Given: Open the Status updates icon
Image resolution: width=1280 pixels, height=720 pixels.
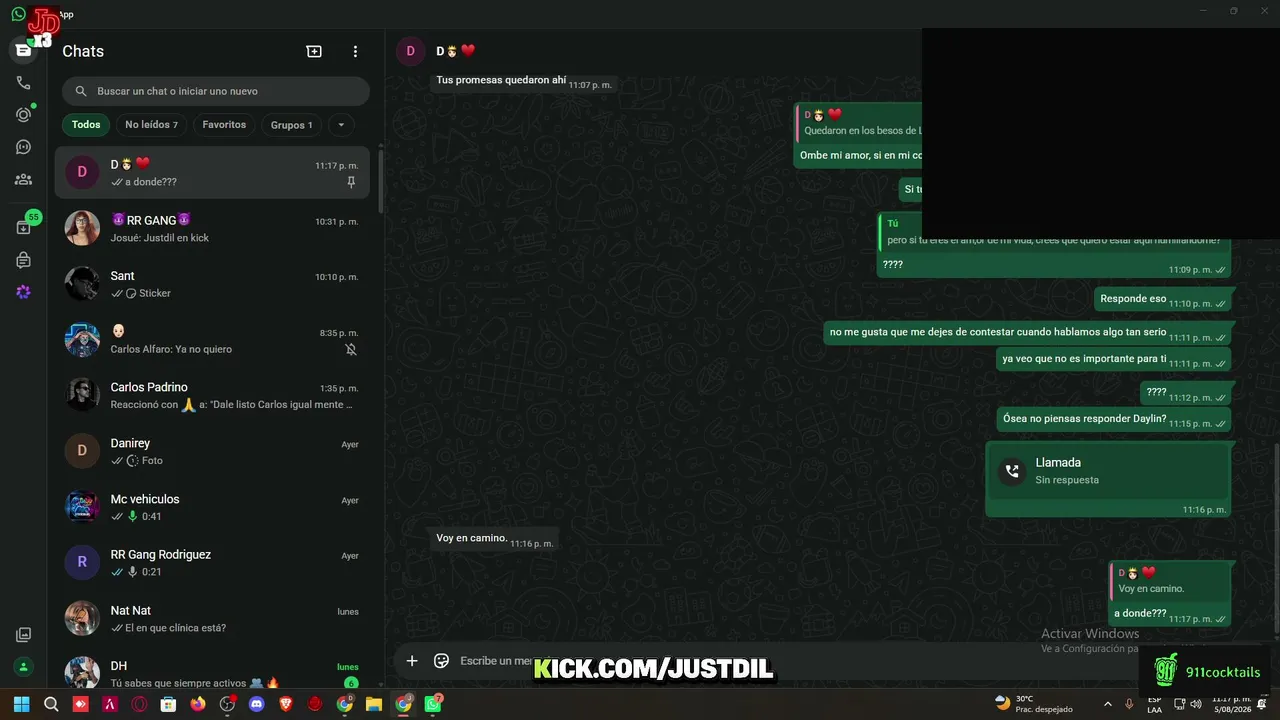Looking at the screenshot, I should 23,115.
